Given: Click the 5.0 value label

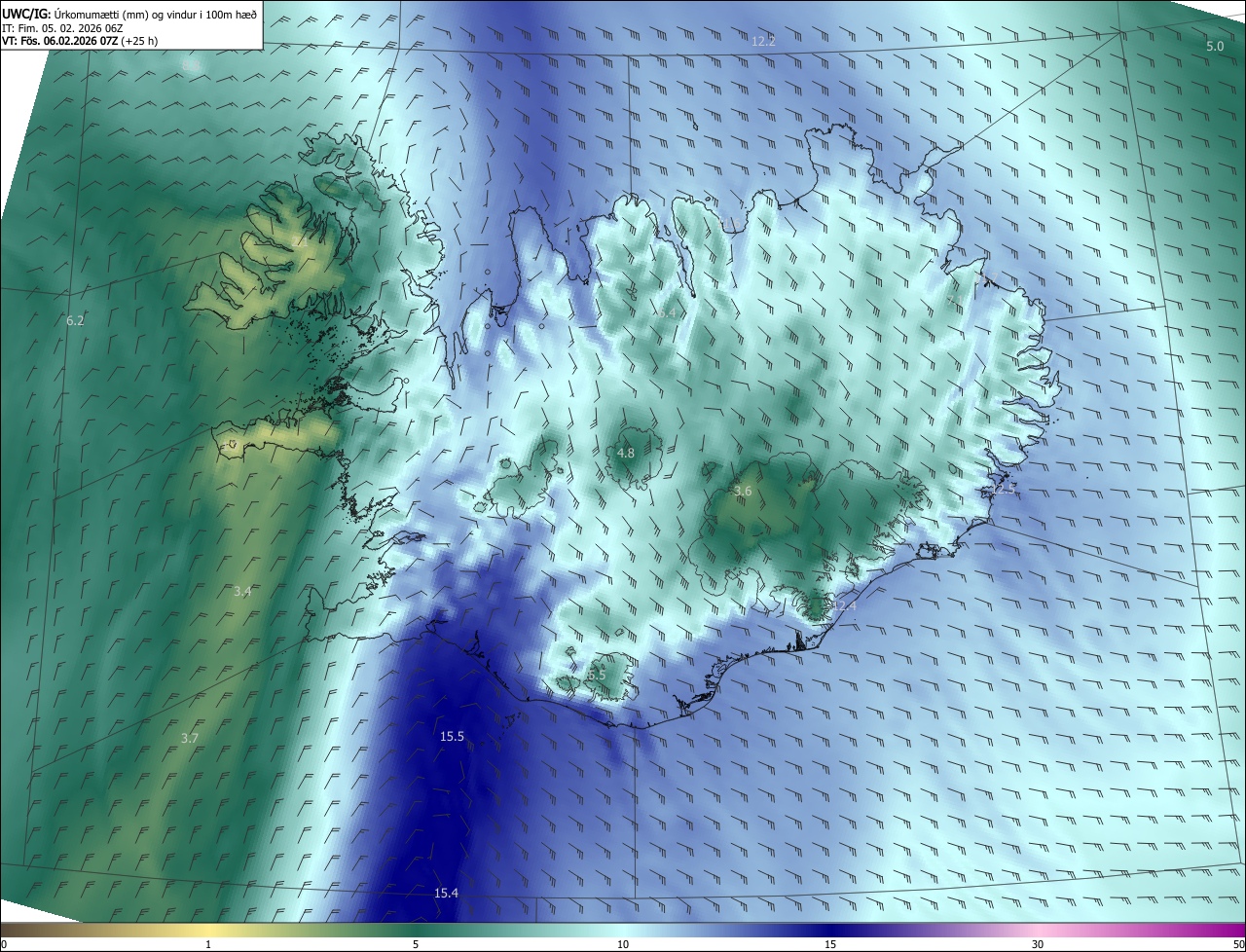Looking at the screenshot, I should click(x=1215, y=47).
